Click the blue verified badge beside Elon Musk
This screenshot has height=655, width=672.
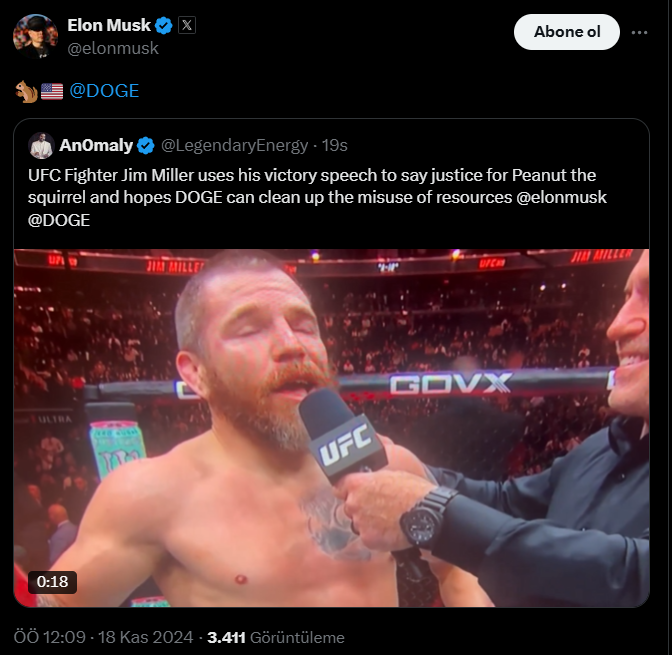pos(165,26)
